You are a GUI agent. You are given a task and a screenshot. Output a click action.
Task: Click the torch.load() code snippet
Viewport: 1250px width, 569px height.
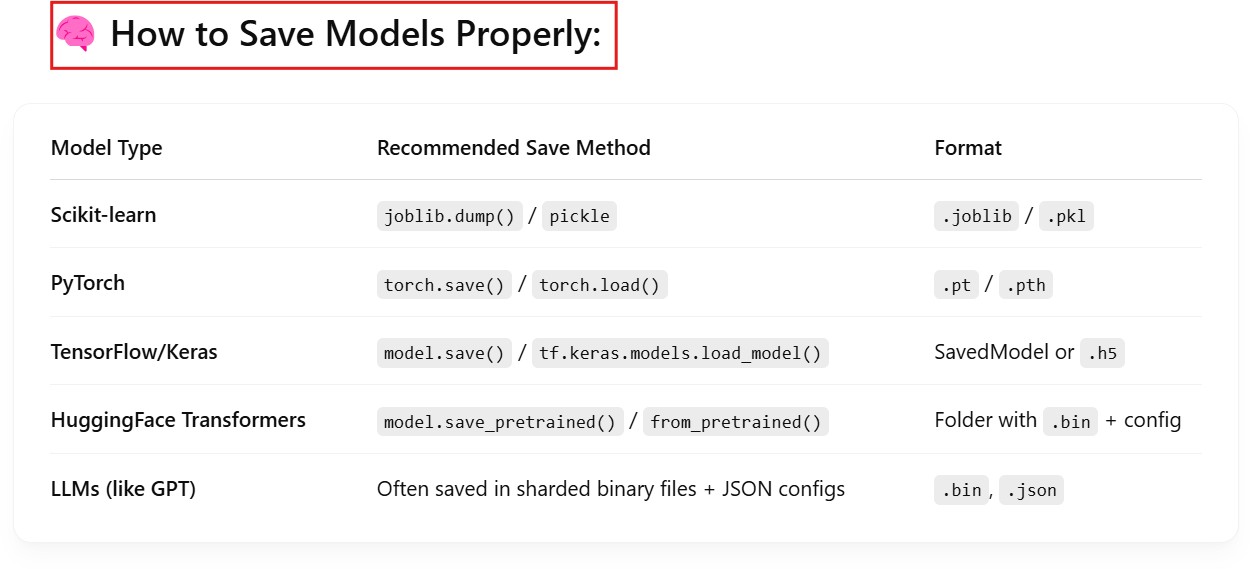click(x=599, y=285)
